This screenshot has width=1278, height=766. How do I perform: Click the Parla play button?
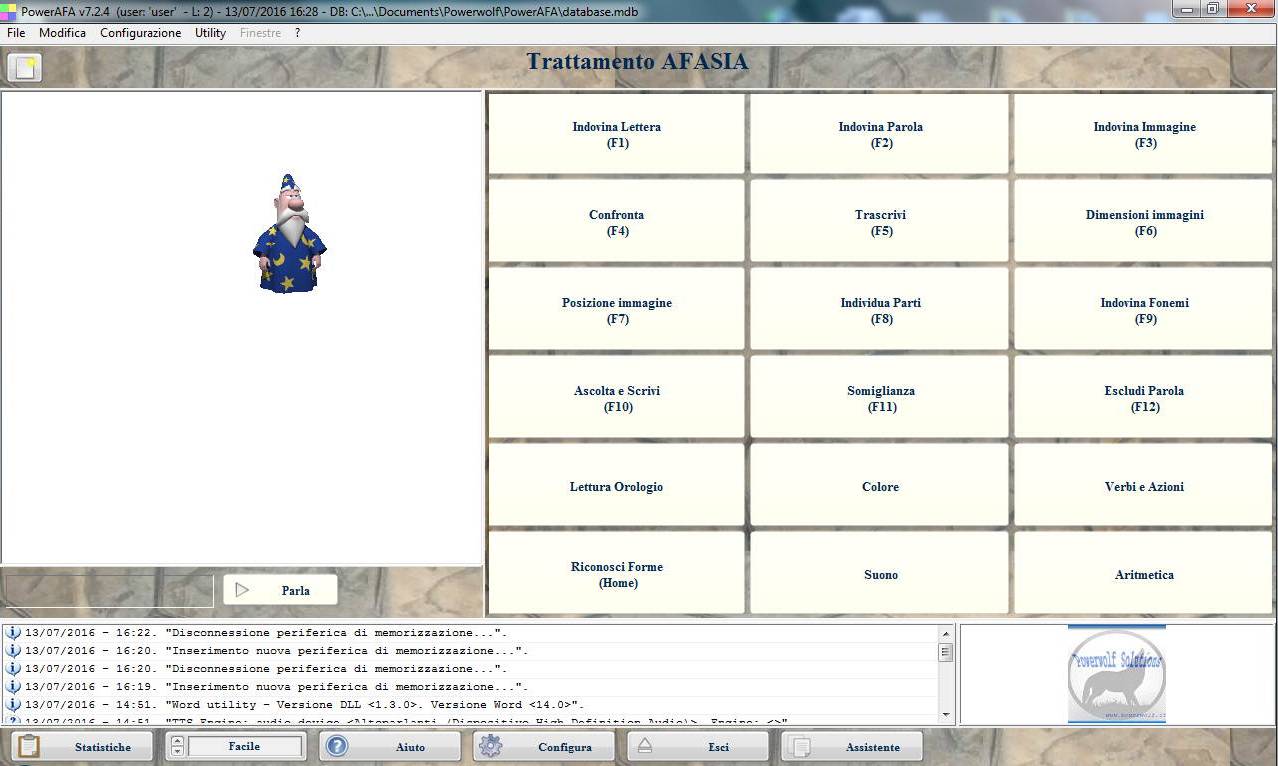click(280, 590)
